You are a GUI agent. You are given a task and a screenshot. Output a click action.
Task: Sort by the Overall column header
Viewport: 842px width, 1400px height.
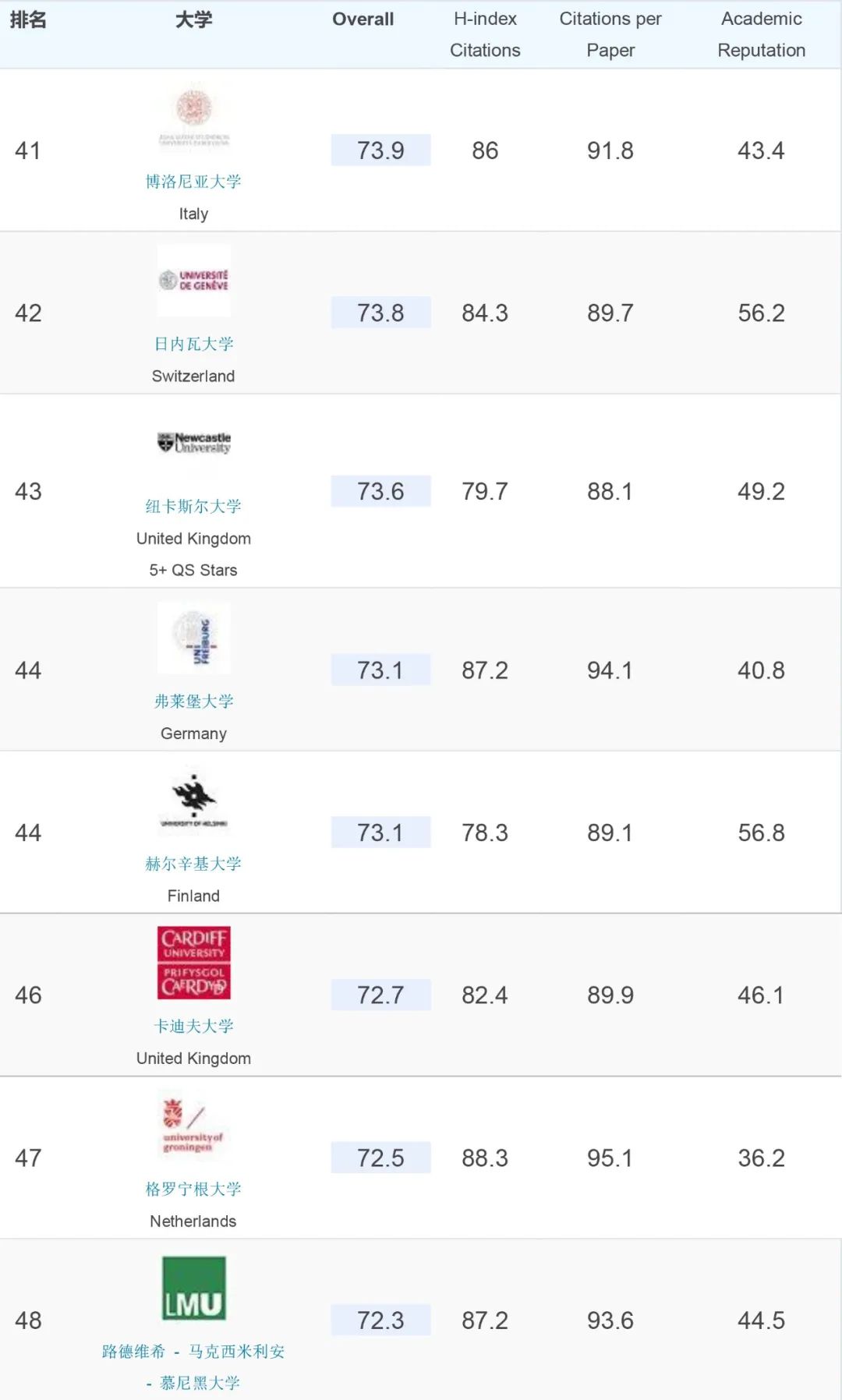pyautogui.click(x=363, y=19)
